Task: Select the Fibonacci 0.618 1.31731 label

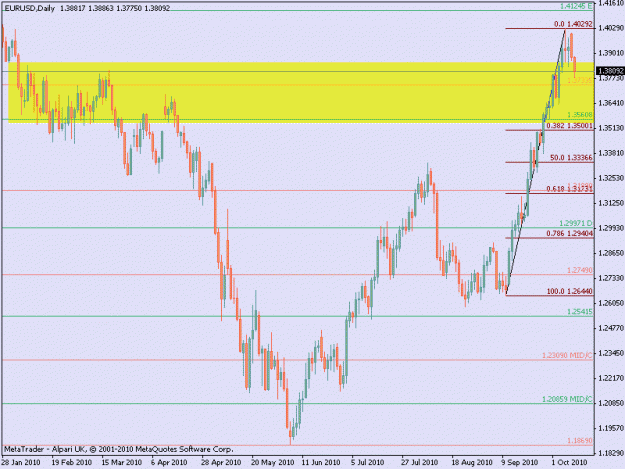Action: point(569,188)
